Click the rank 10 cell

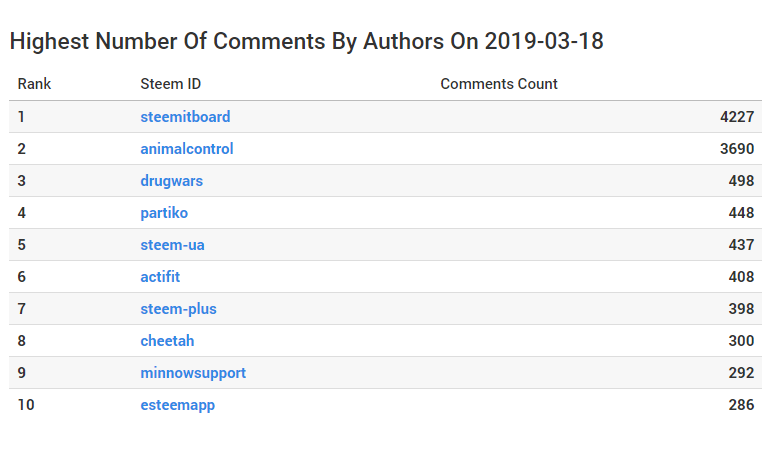(26, 405)
